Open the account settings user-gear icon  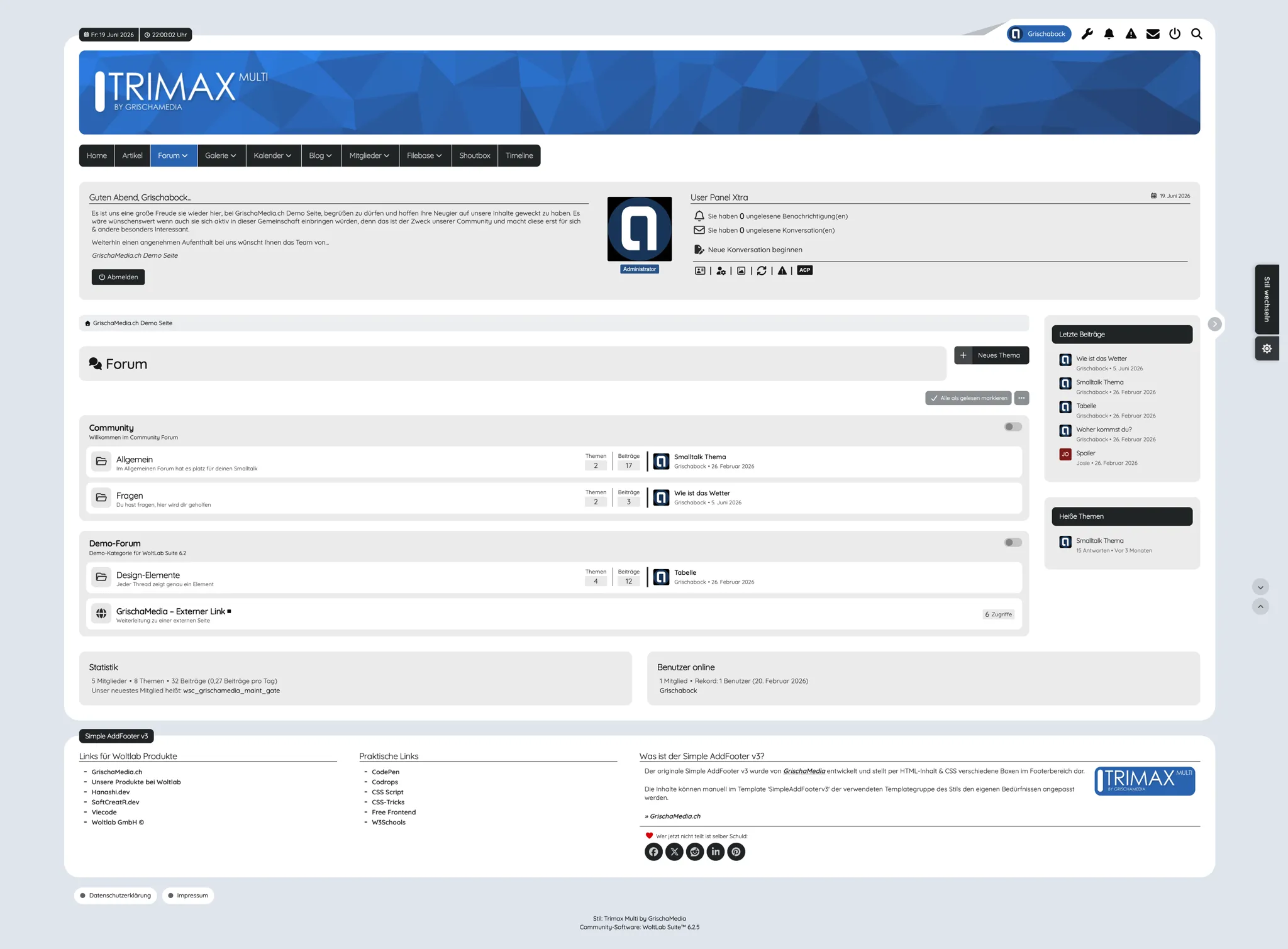(721, 270)
